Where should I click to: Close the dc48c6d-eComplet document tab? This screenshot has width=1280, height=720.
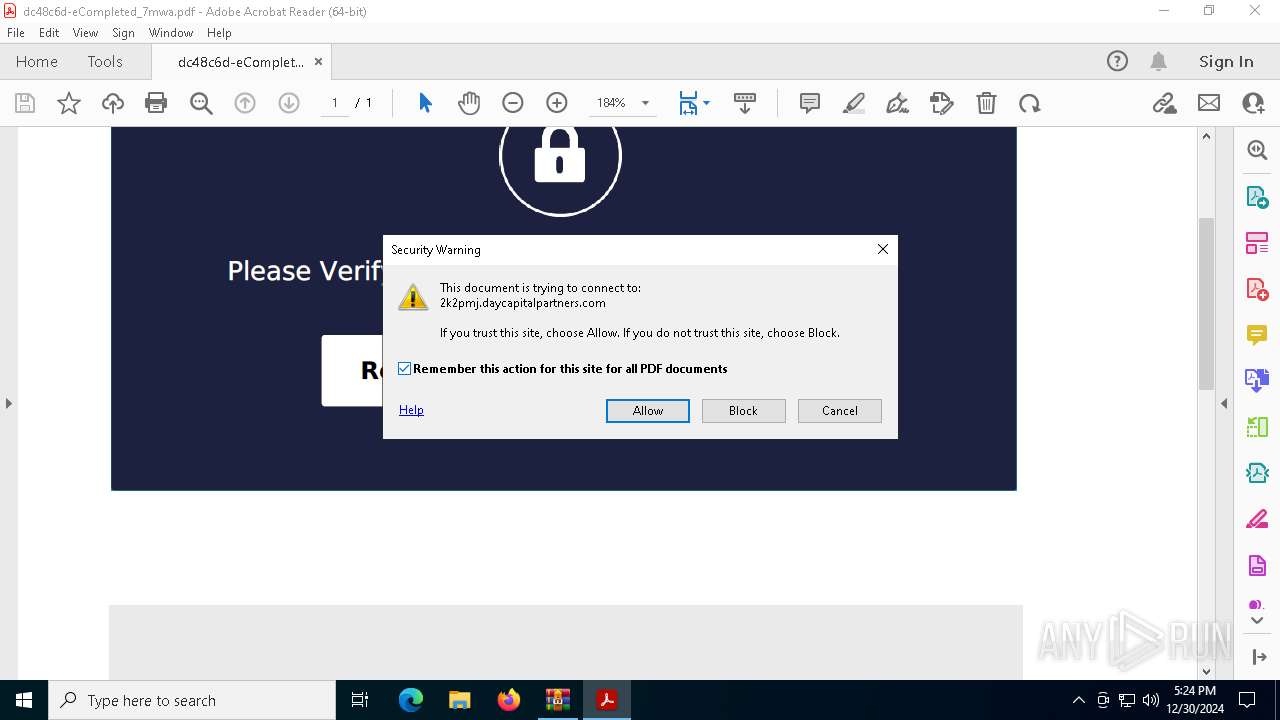click(318, 61)
